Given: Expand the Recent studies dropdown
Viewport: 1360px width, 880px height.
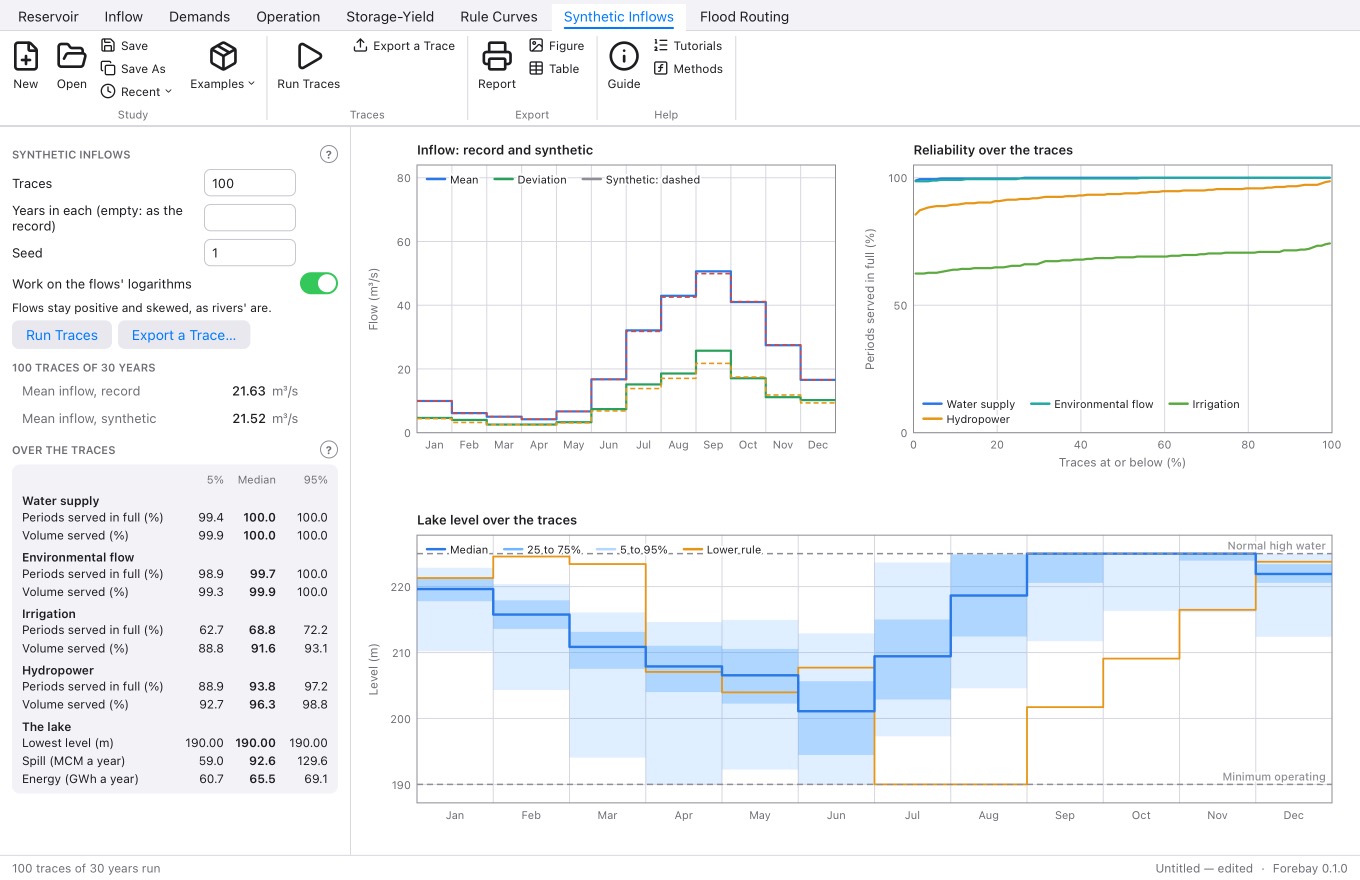Looking at the screenshot, I should pos(137,91).
